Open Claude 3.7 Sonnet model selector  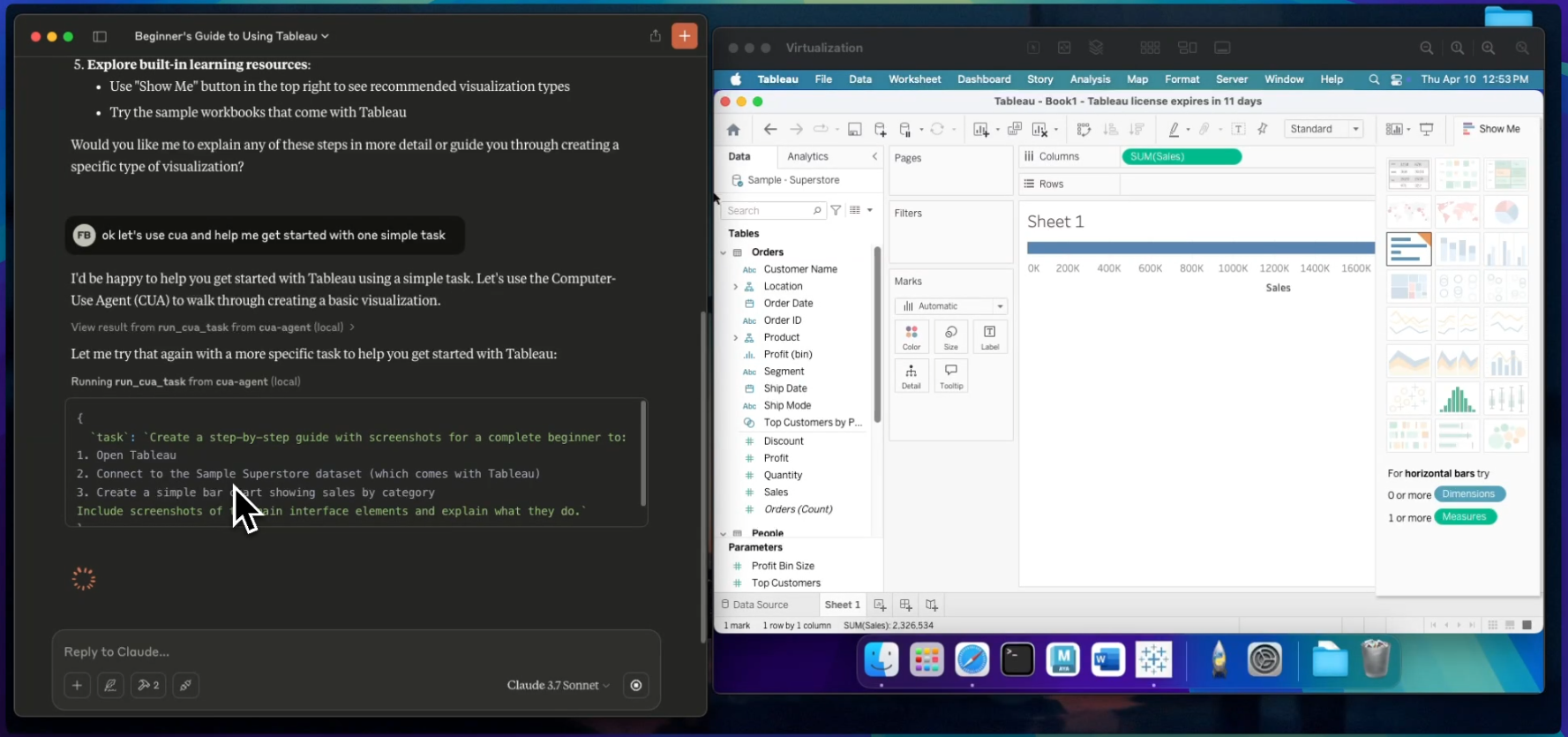tap(559, 685)
